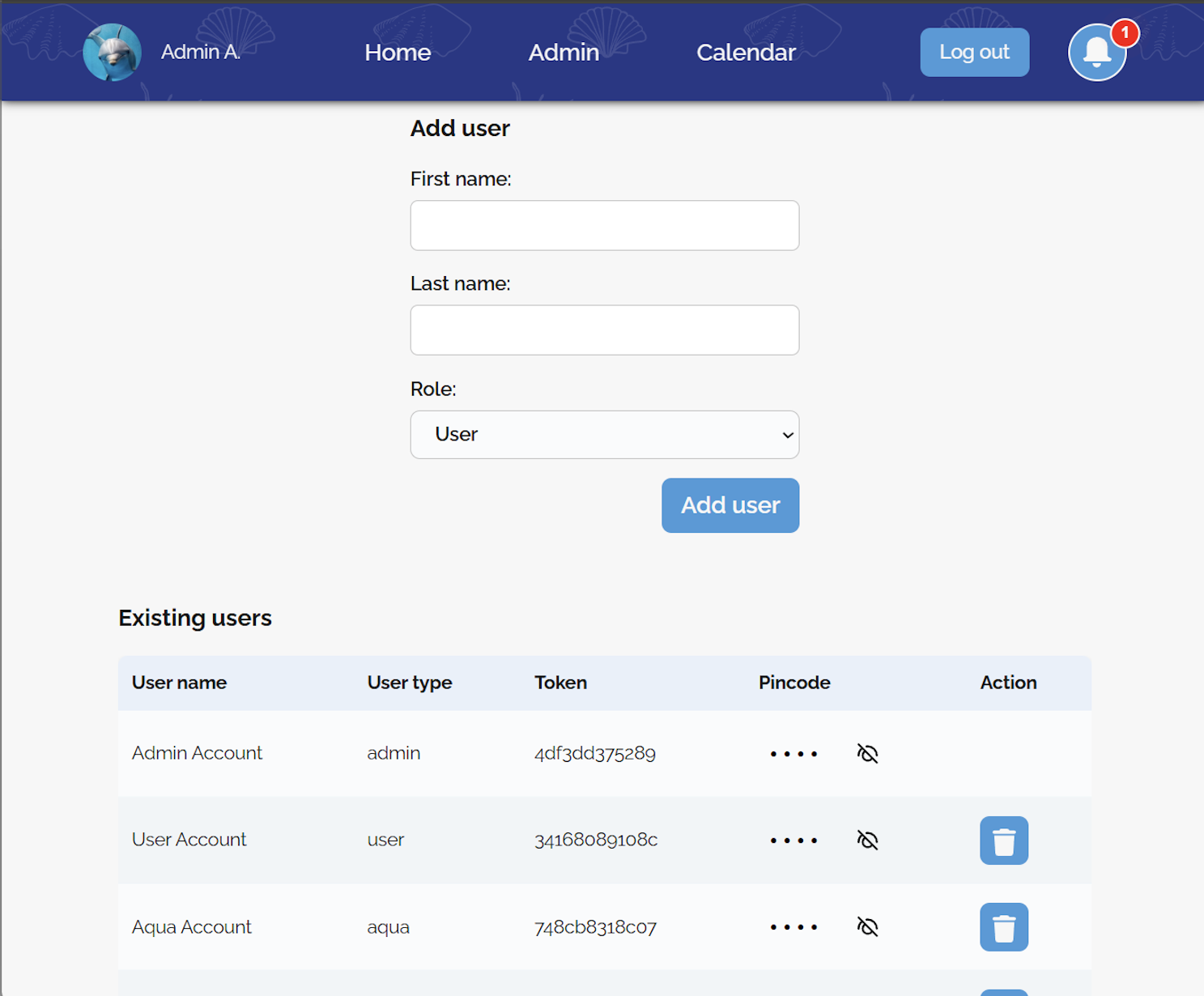
Task: Delete the User Account row
Action: coord(1003,841)
